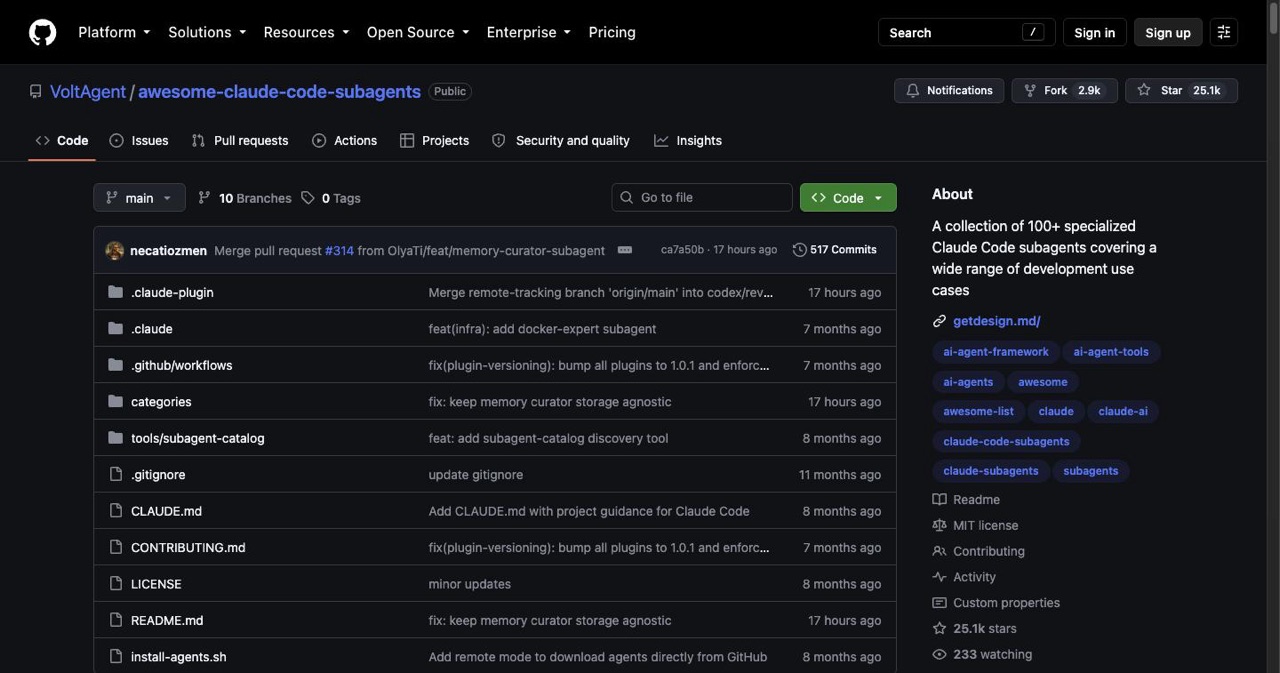Click necatiozmen's avatar in the commit bar
1280x673 pixels.
click(115, 250)
